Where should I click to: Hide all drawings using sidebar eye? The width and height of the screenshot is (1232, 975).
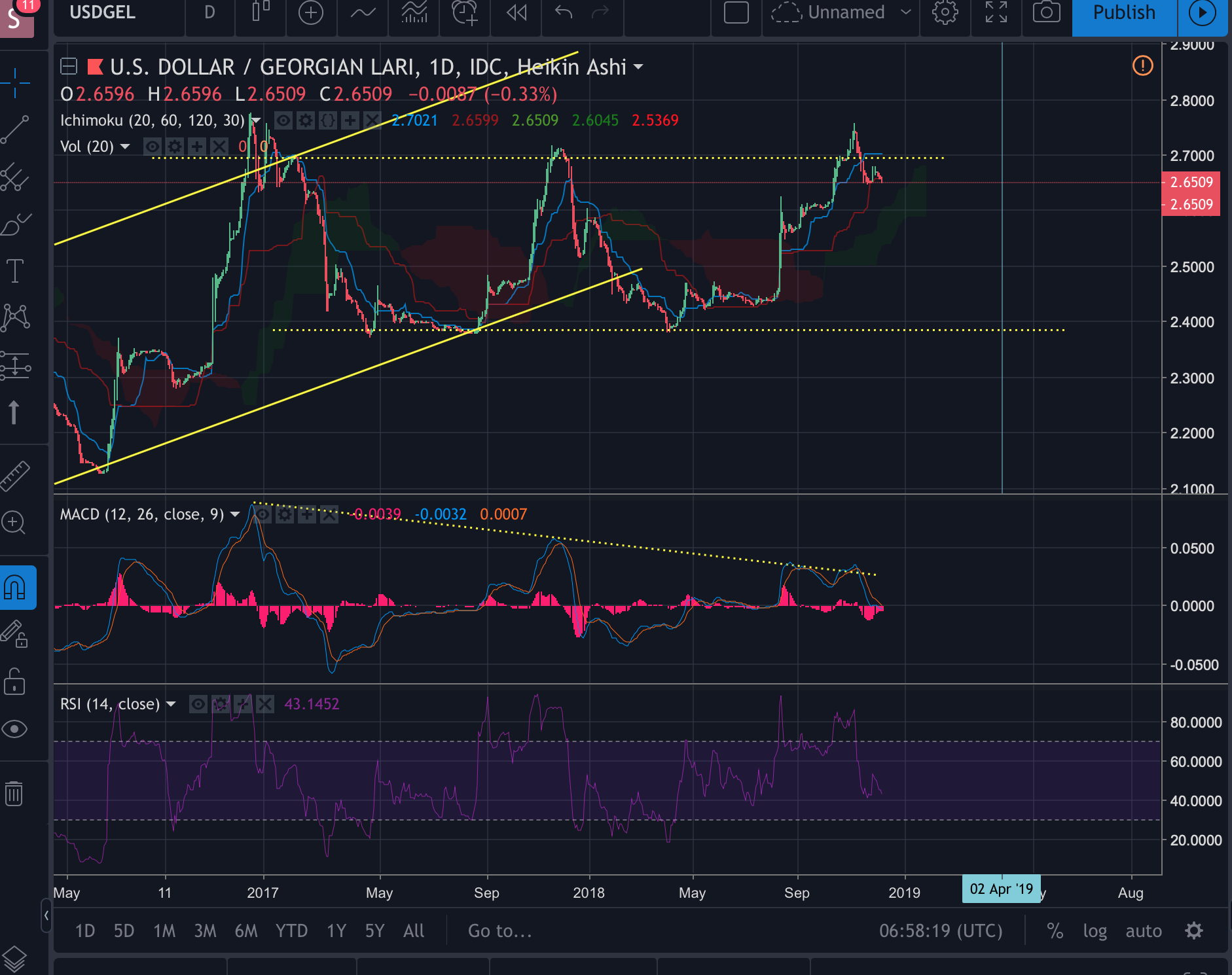15,729
